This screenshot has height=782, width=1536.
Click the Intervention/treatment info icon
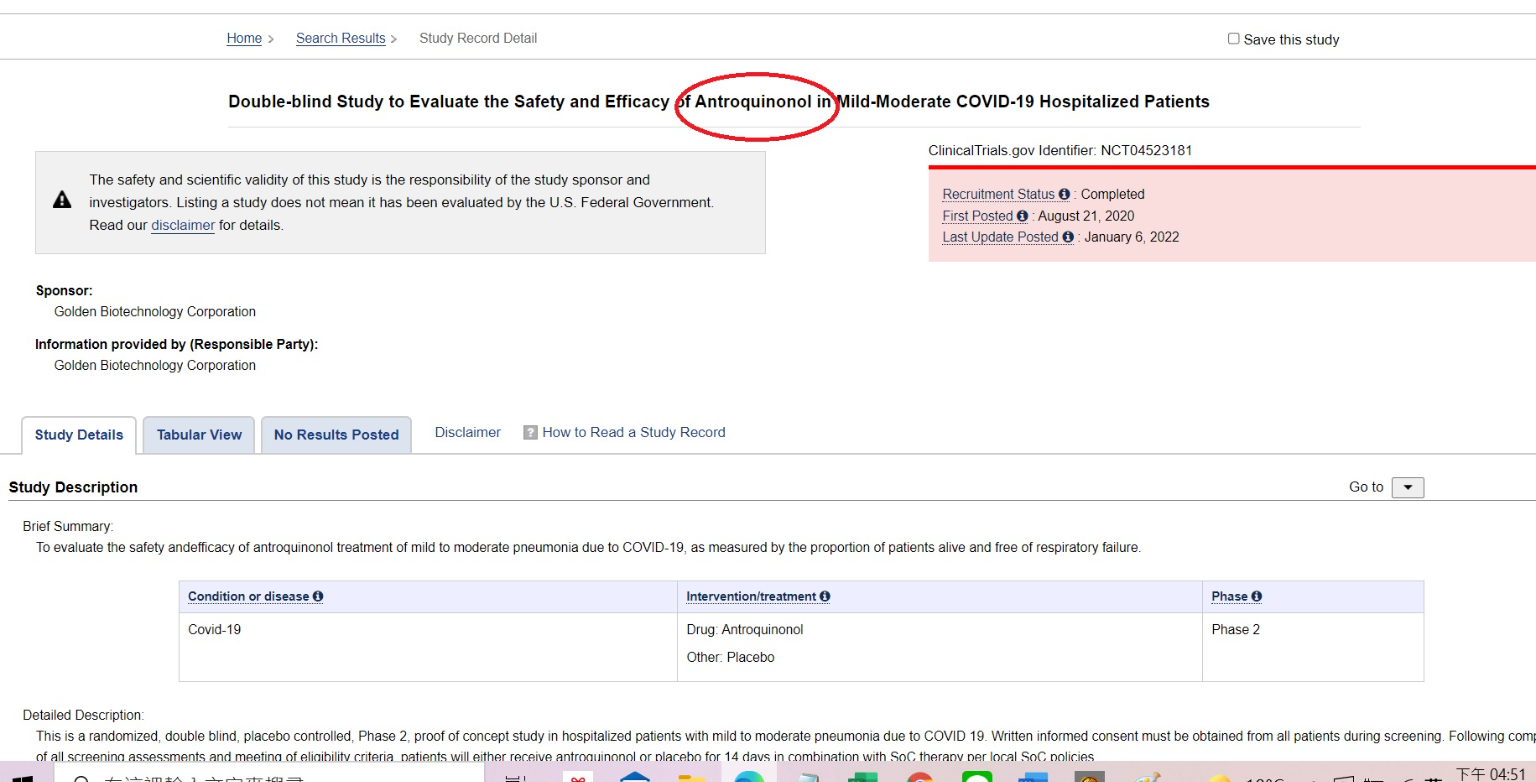(x=825, y=596)
